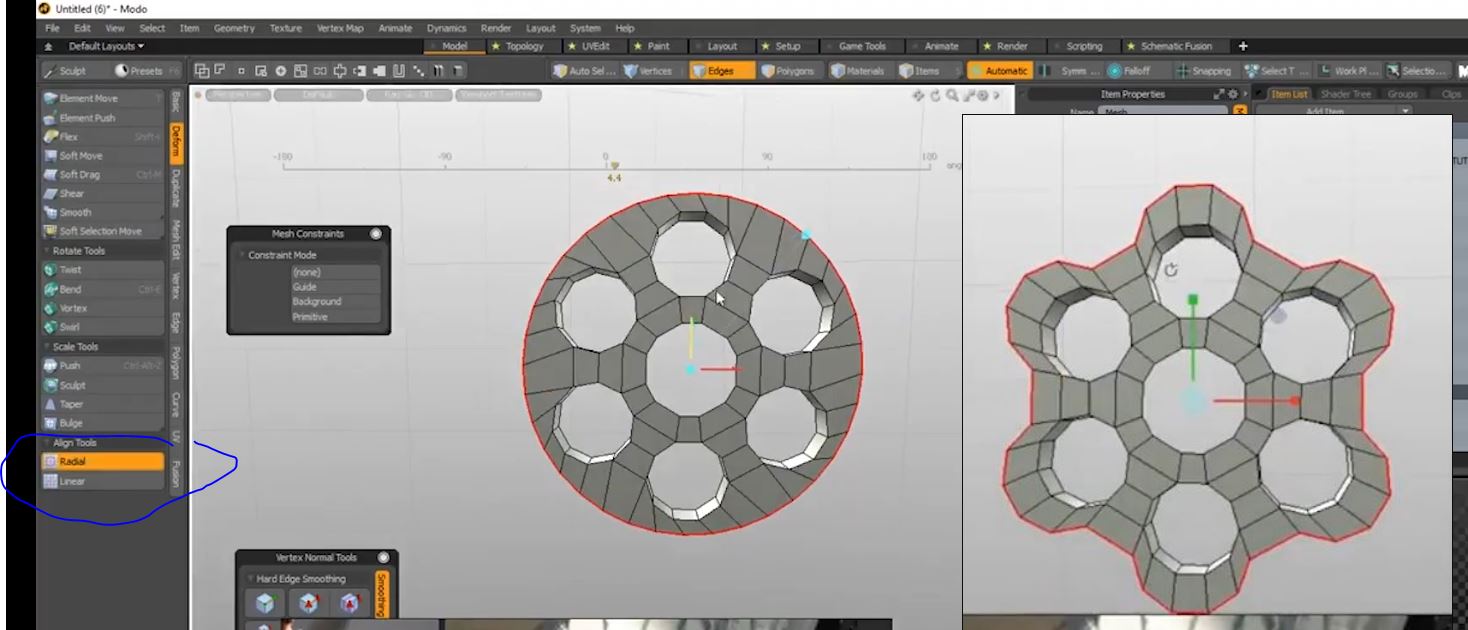Click the third Hard Edge Smoothing cube icon
Viewport: 1468px width, 630px height.
pyautogui.click(x=349, y=603)
